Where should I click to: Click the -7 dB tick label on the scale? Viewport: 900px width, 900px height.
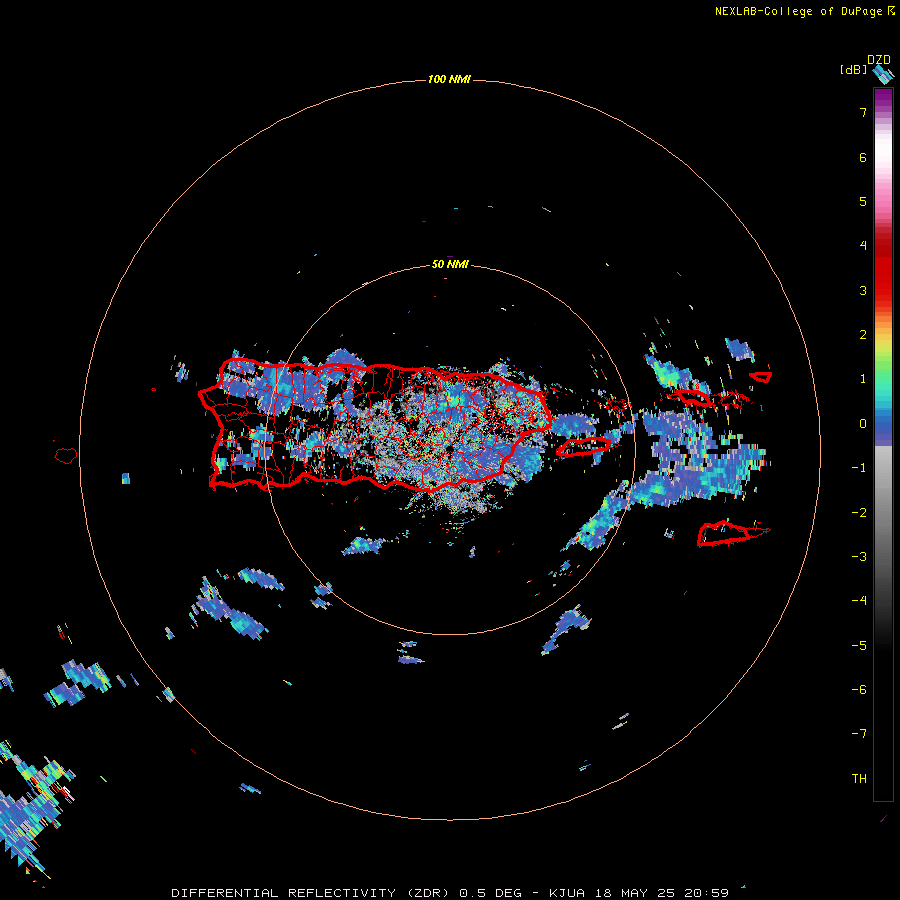coord(859,734)
